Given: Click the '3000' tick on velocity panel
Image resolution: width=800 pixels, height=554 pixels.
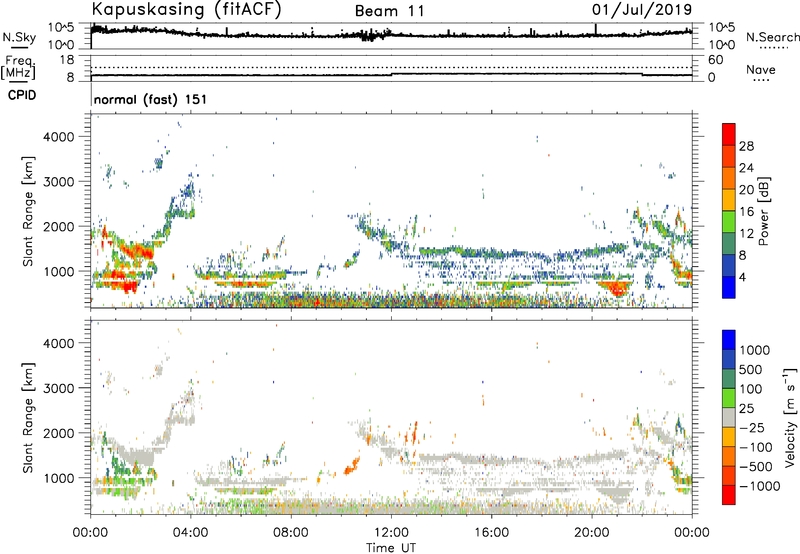Looking at the screenshot, I should (58, 388).
